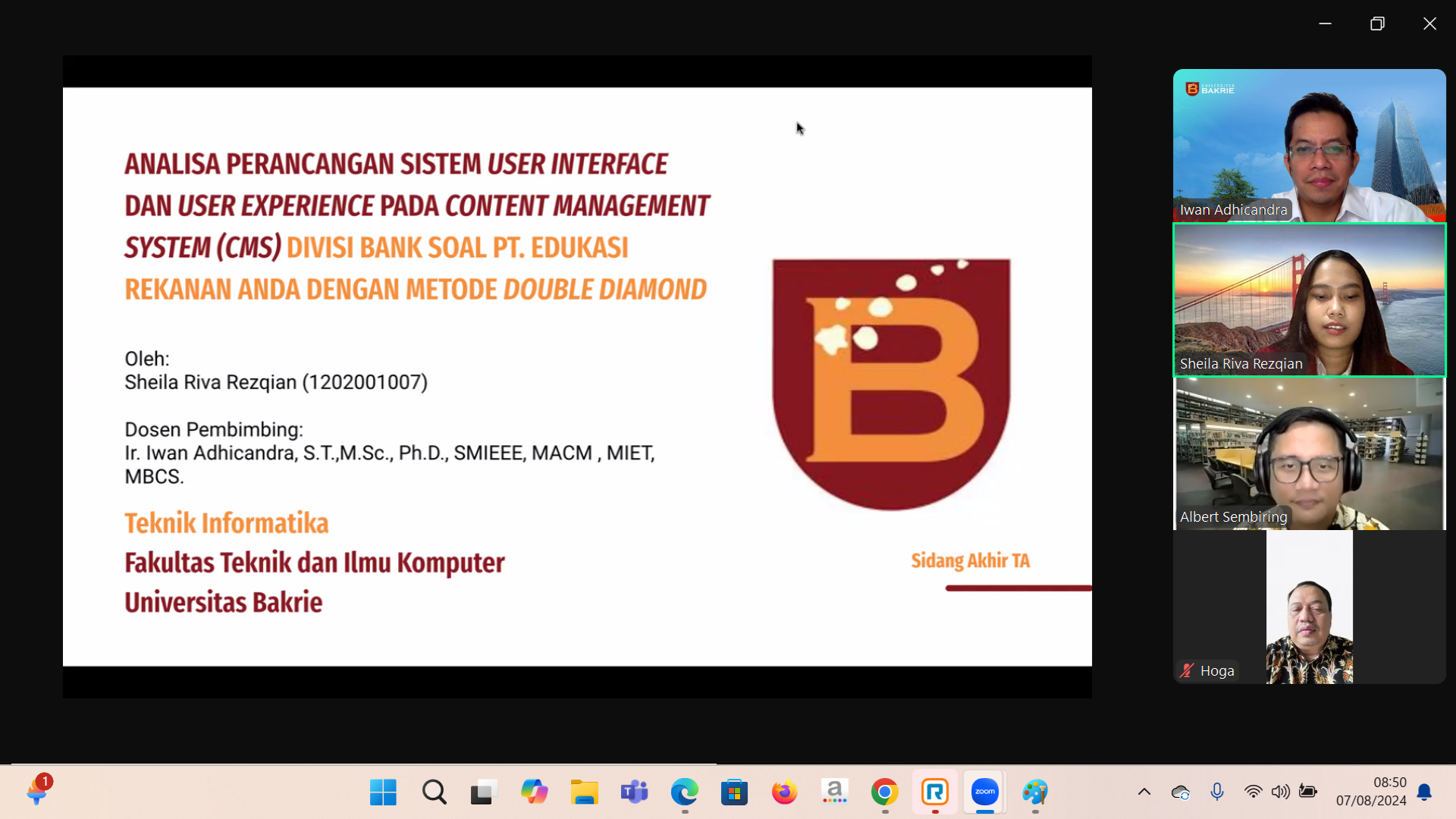Open volume control in the tray
The width and height of the screenshot is (1456, 819).
tap(1281, 792)
